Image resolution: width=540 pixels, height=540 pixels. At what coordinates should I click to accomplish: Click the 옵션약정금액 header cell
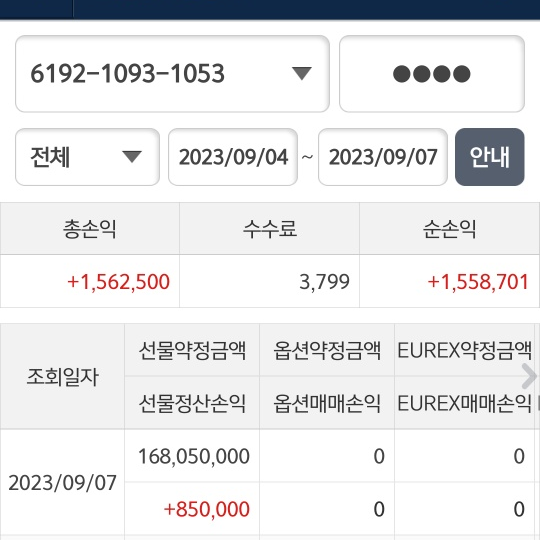327,350
